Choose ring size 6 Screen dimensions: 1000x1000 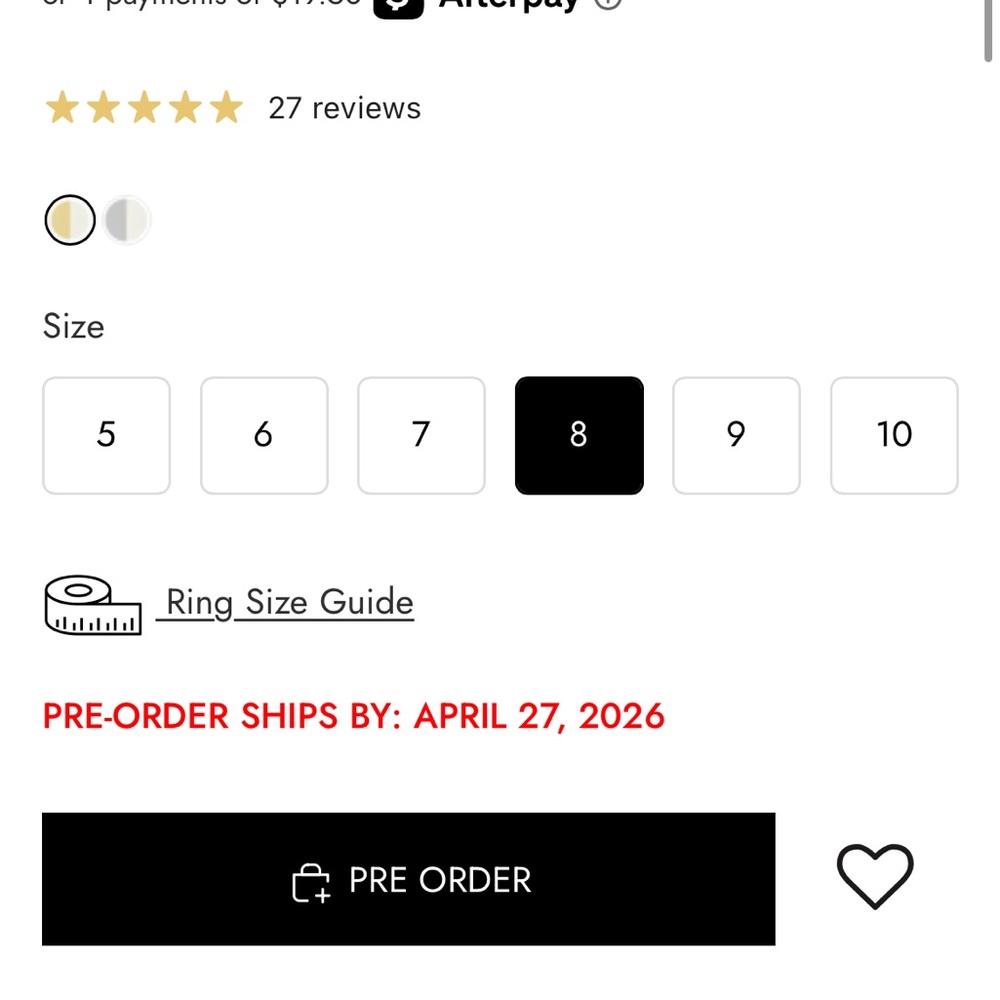pyautogui.click(x=264, y=435)
